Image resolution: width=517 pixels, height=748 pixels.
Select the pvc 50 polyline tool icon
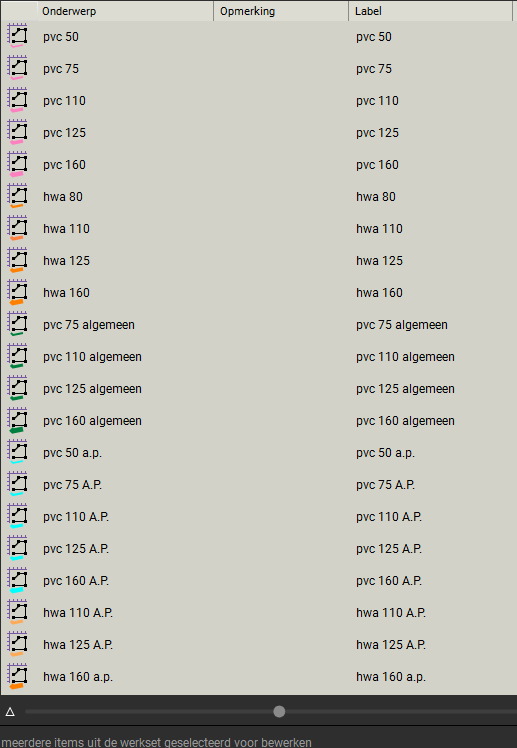click(18, 36)
